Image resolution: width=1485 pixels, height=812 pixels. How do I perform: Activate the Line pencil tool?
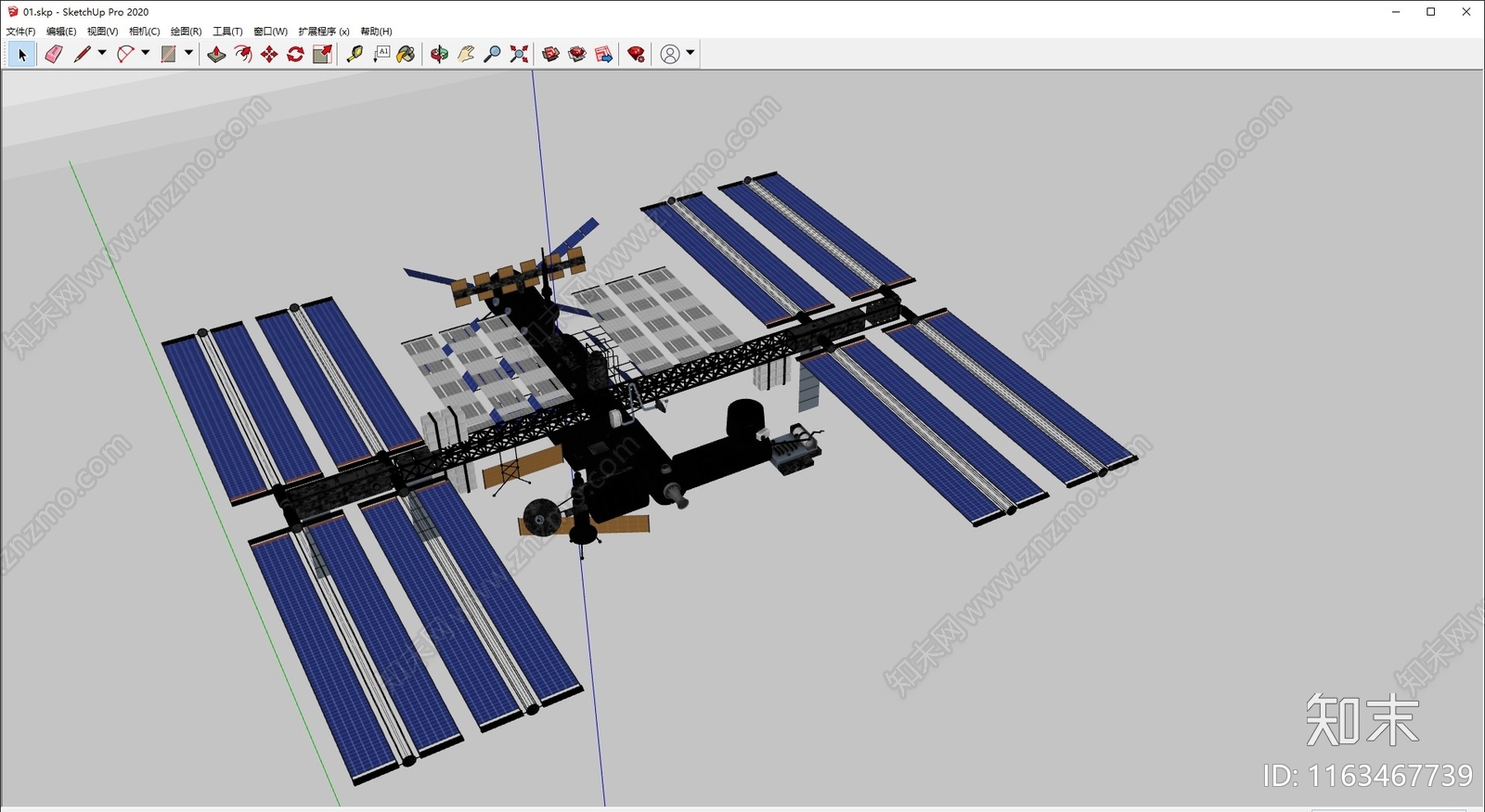point(83,55)
